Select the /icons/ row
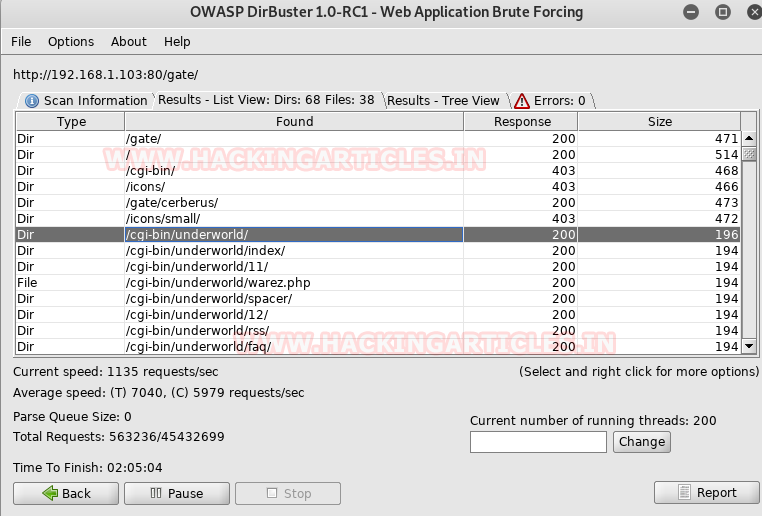Viewport: 762px width, 516px height. [x=378, y=187]
